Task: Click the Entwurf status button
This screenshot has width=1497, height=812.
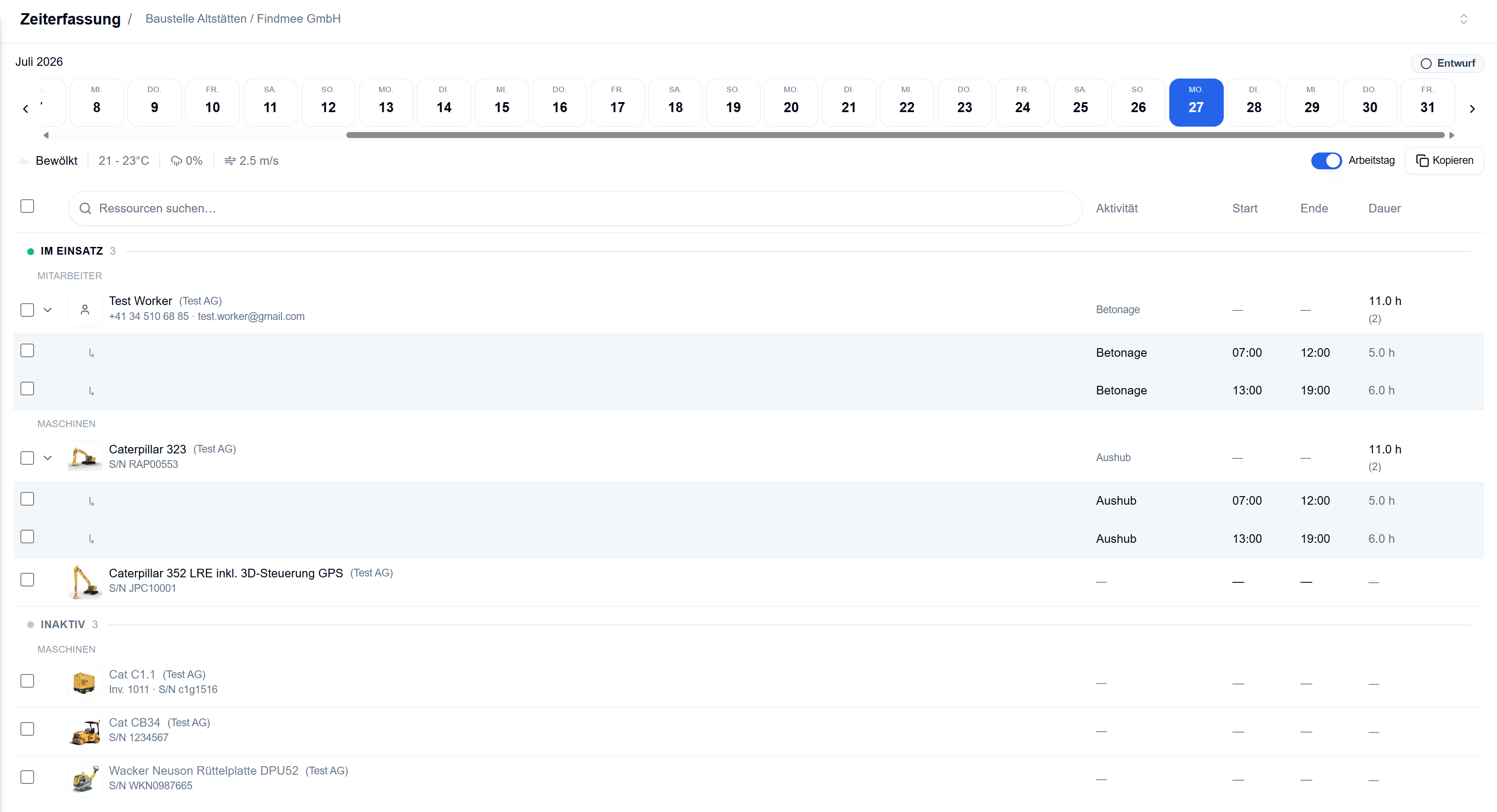Action: pos(1448,64)
